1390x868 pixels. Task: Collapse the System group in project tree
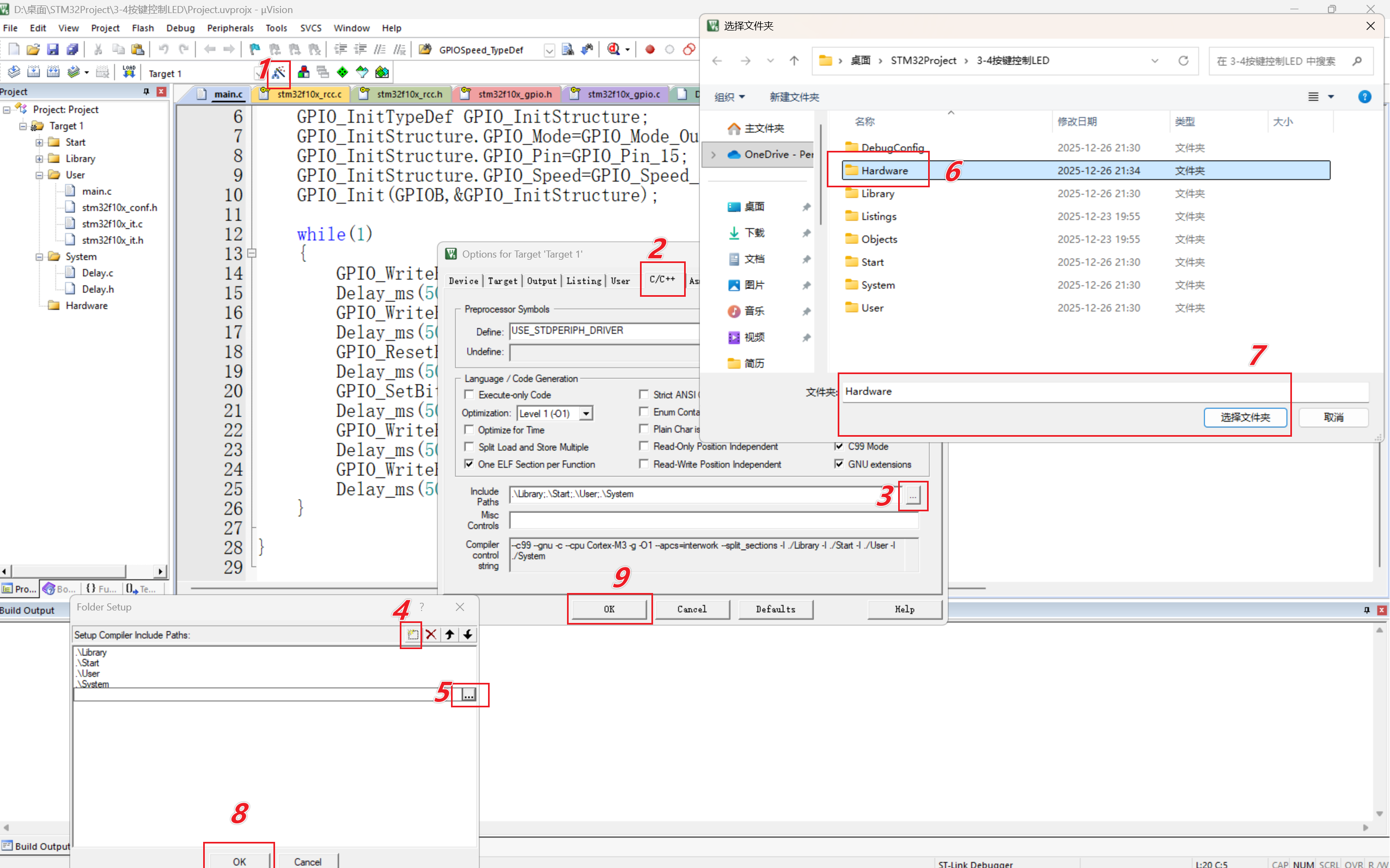(39, 256)
